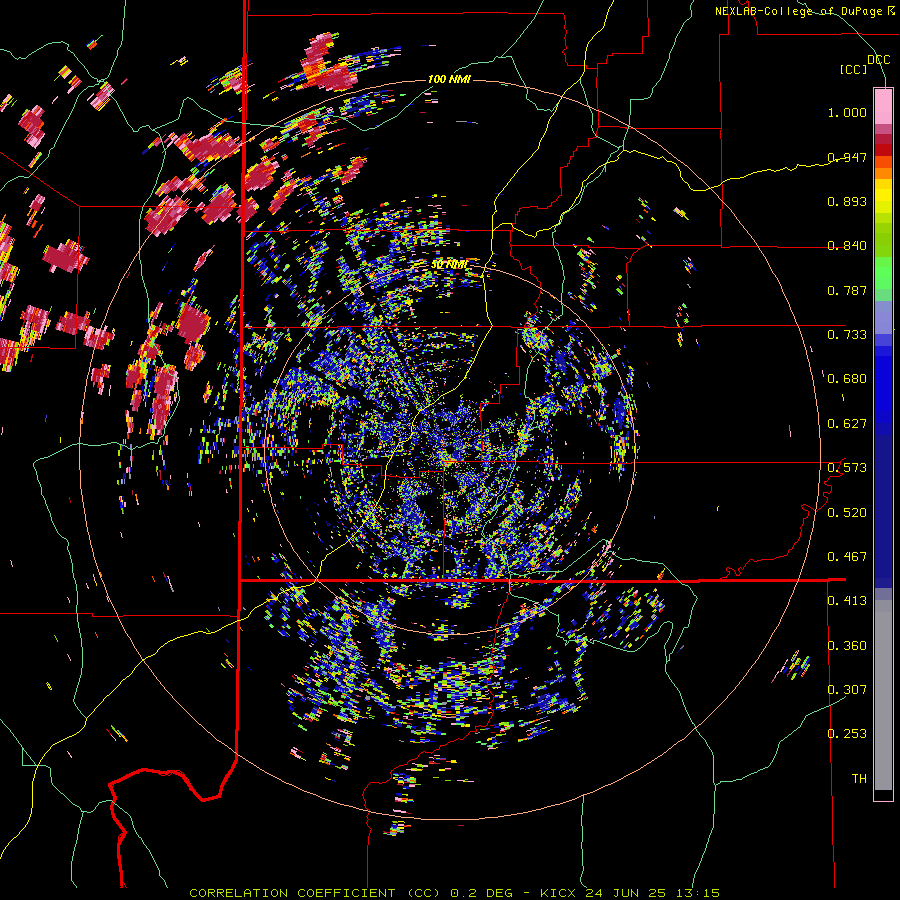
Task: Click the 50 NMI range ring label
Action: click(449, 265)
